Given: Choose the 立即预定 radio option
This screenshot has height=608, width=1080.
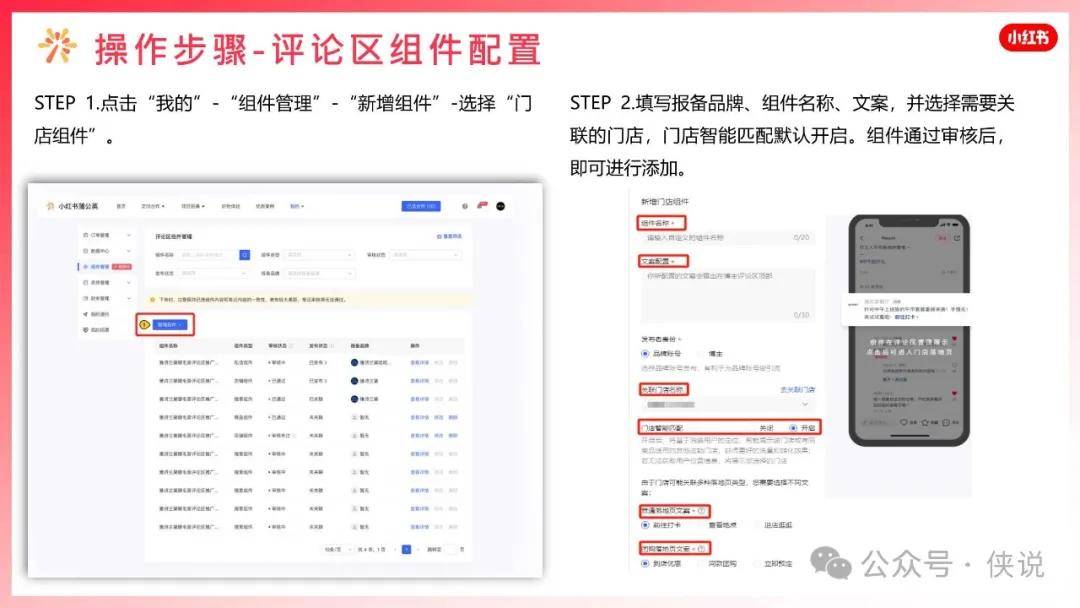Looking at the screenshot, I should (757, 563).
